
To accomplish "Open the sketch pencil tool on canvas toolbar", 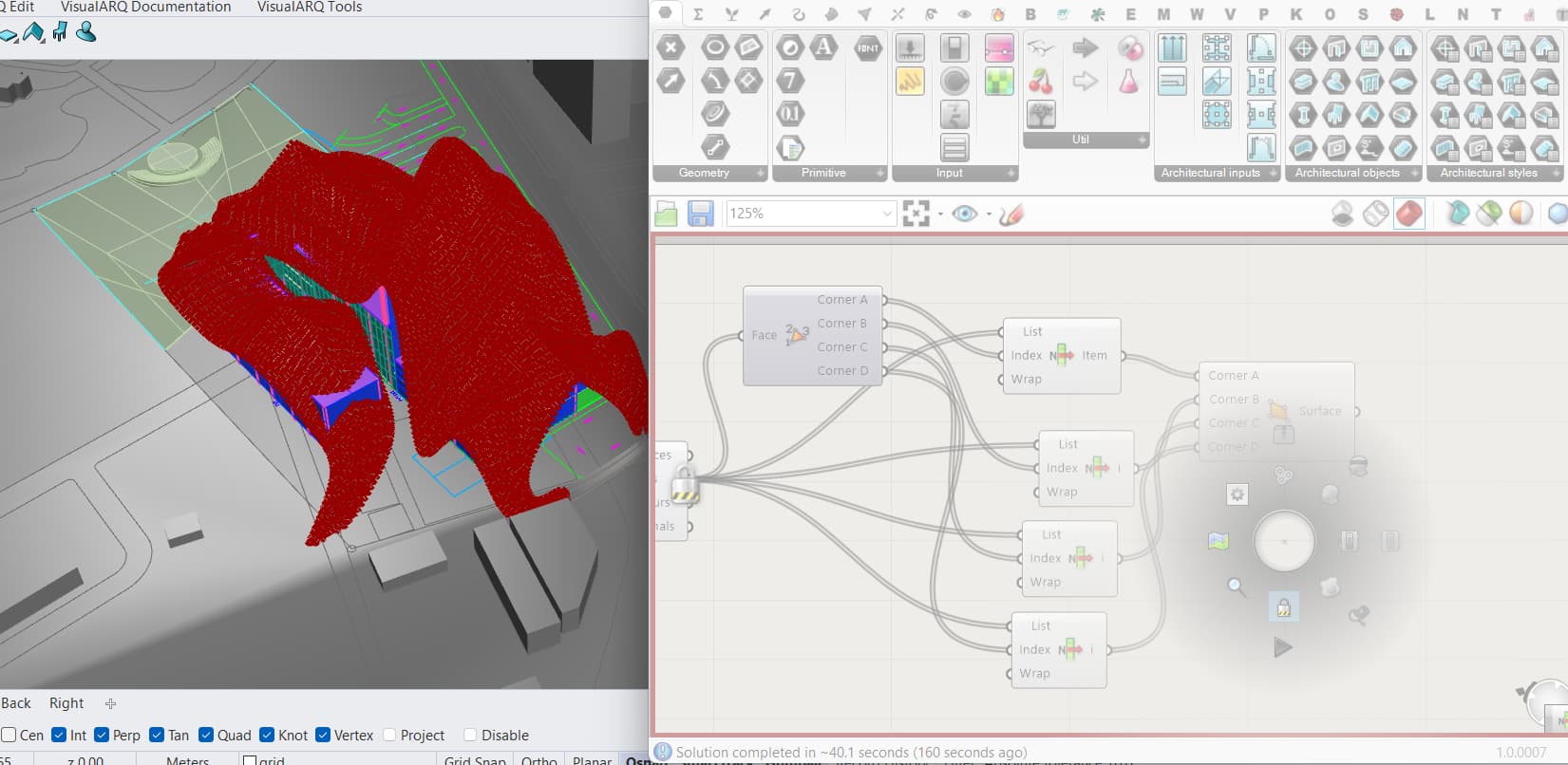I will pyautogui.click(x=1011, y=214).
